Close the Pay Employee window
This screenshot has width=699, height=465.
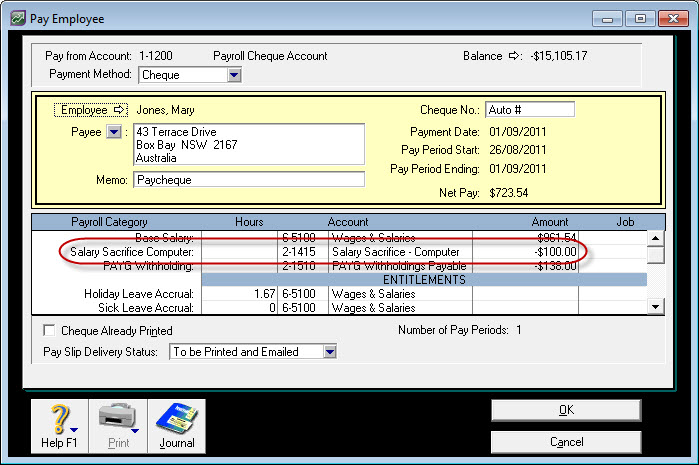(673, 19)
